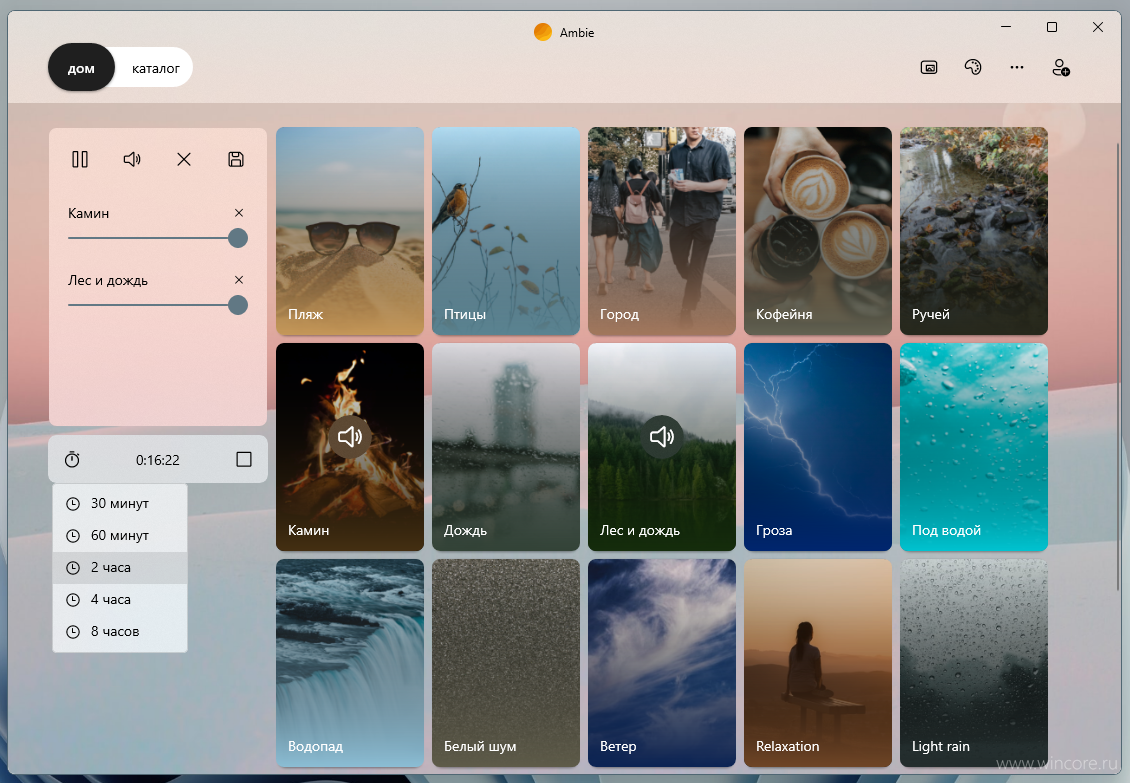This screenshot has width=1130, height=783.
Task: Open the каталог tab
Action: (155, 68)
